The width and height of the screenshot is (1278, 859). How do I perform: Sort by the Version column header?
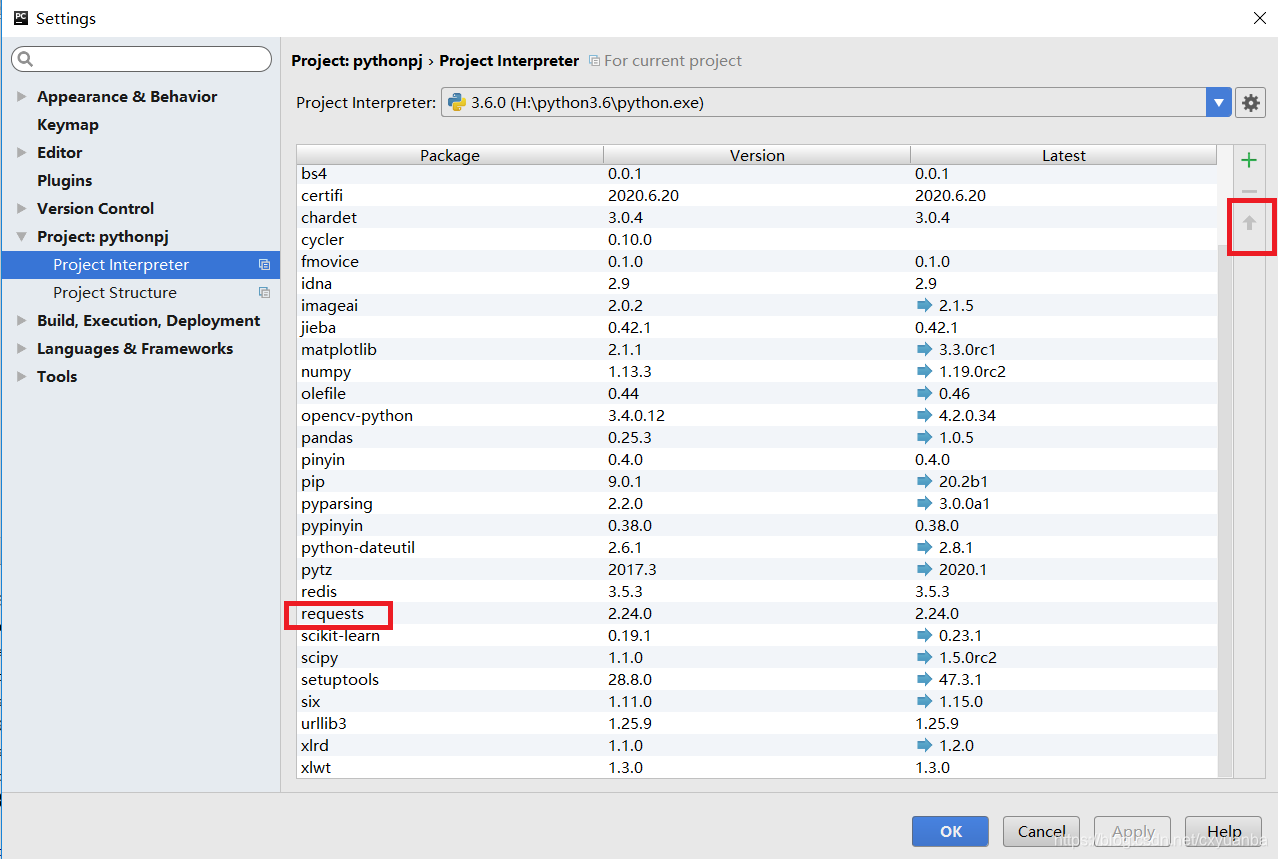(757, 155)
